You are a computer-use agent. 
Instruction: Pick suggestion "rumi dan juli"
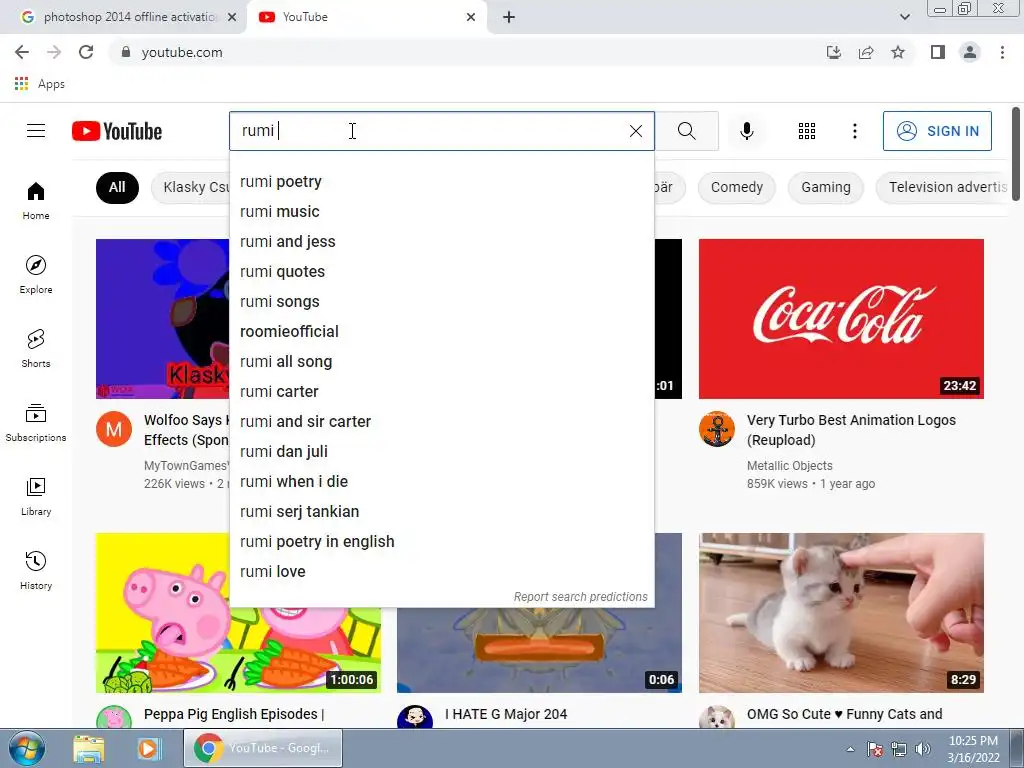(x=442, y=452)
